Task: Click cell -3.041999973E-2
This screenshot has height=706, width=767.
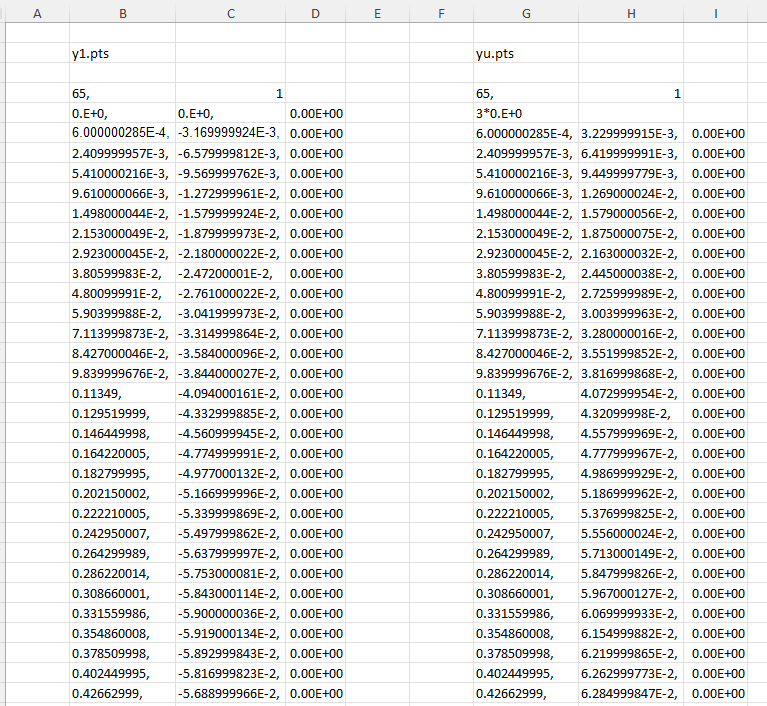Action: point(231,313)
